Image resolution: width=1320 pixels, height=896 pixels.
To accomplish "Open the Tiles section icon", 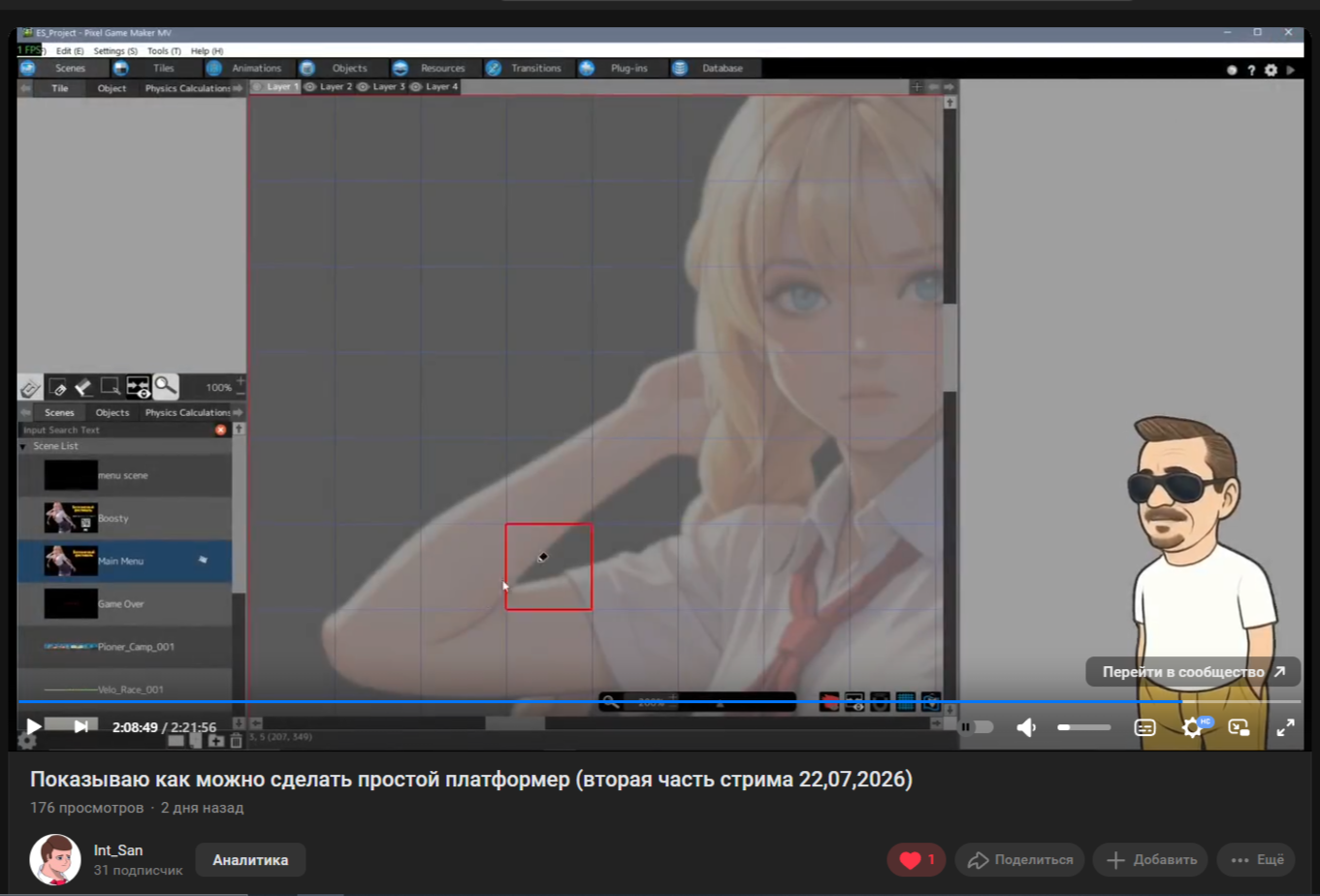I will pyautogui.click(x=121, y=68).
